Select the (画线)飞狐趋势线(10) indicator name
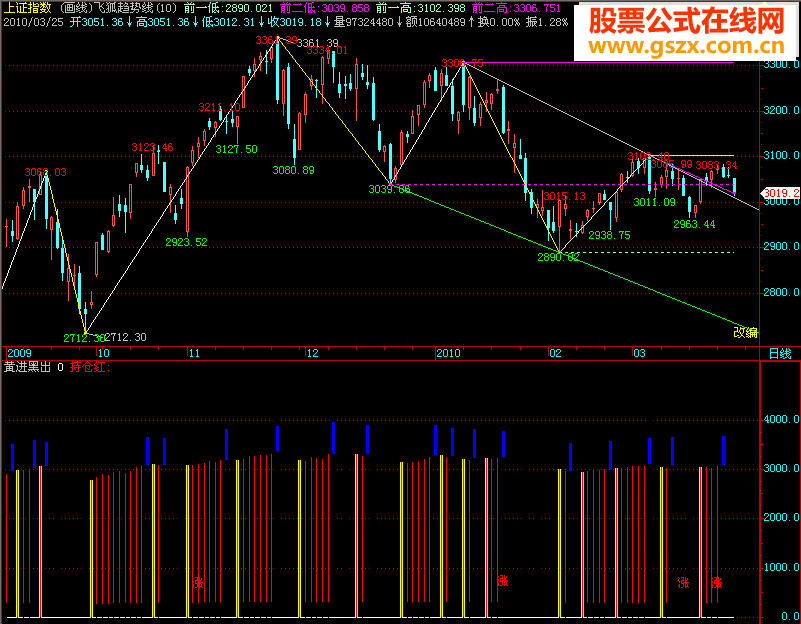This screenshot has height=624, width=801. (119, 8)
